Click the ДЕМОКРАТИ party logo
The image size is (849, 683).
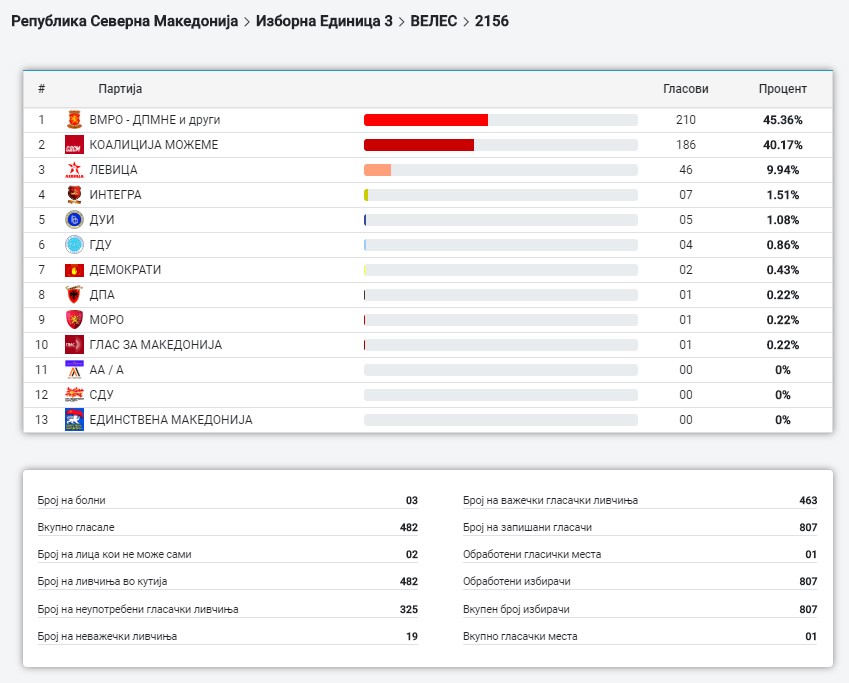73,270
